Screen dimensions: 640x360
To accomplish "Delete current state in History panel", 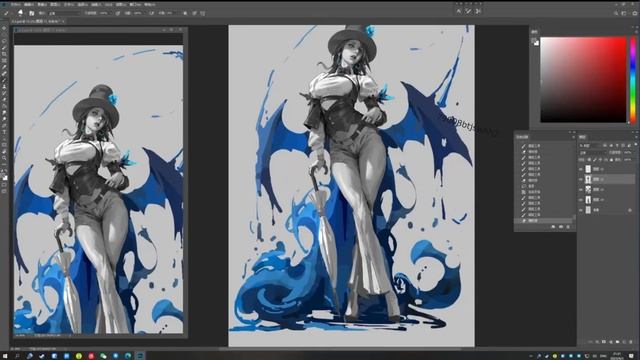I will click(x=568, y=227).
